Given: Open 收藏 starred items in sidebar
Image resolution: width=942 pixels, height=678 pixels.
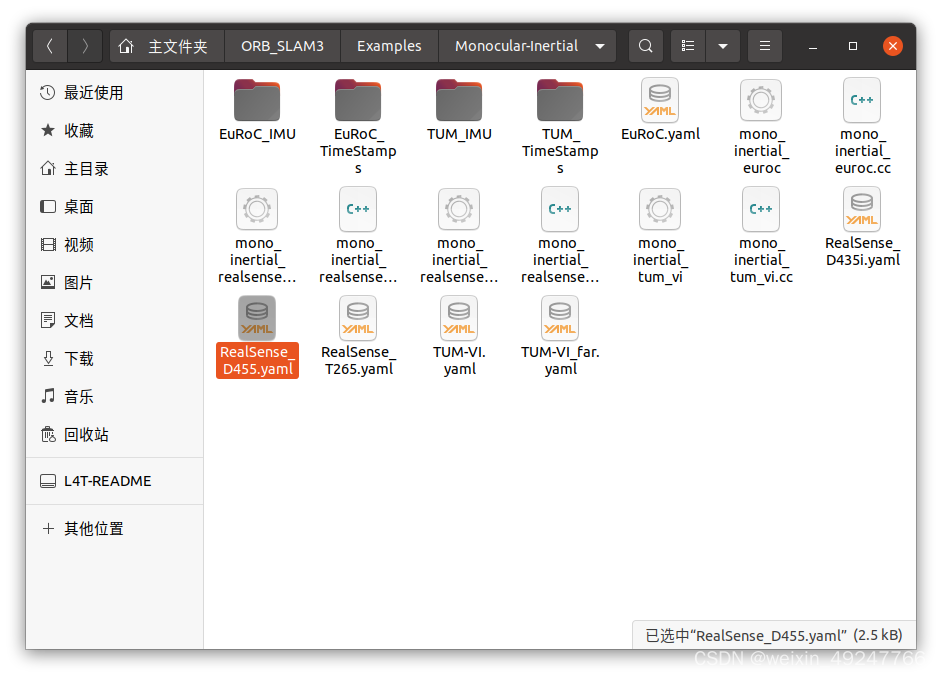Looking at the screenshot, I should 115,131.
